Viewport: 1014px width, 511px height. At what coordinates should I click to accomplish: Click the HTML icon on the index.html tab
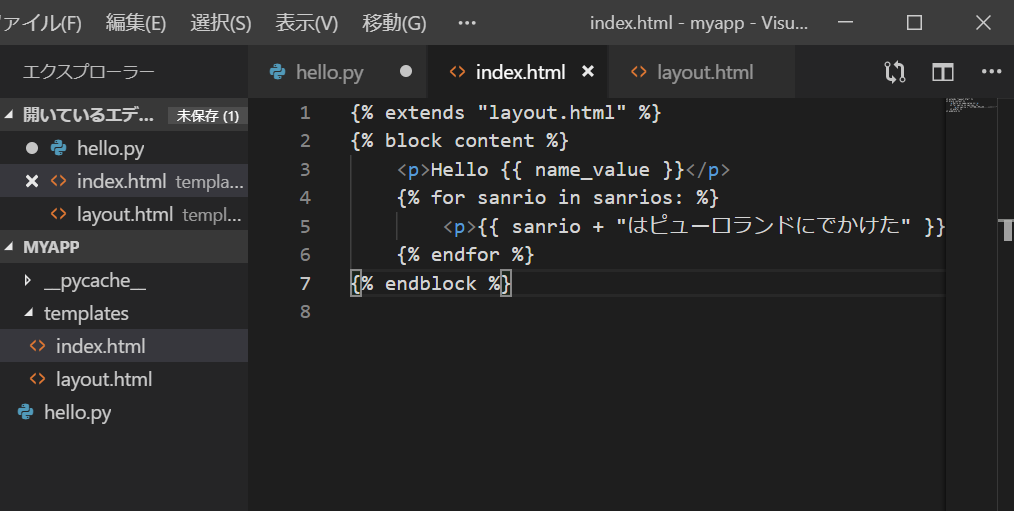pyautogui.click(x=457, y=72)
